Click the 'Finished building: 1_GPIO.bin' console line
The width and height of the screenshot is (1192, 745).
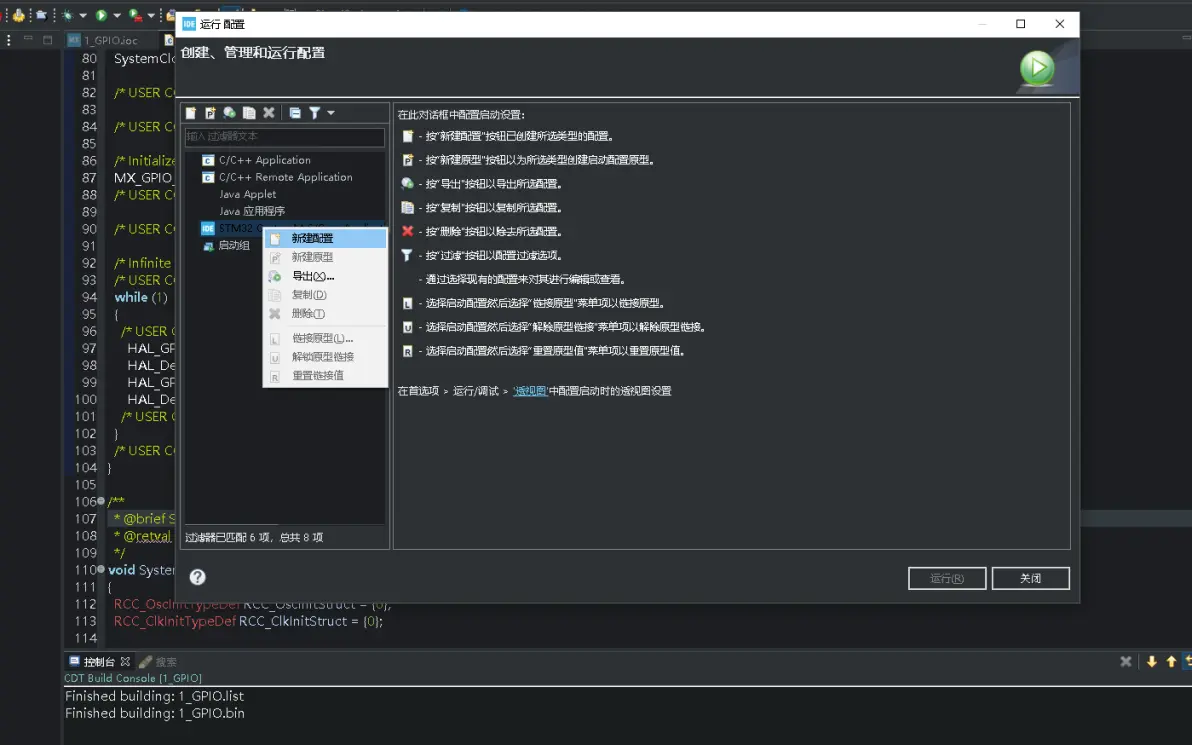point(154,713)
